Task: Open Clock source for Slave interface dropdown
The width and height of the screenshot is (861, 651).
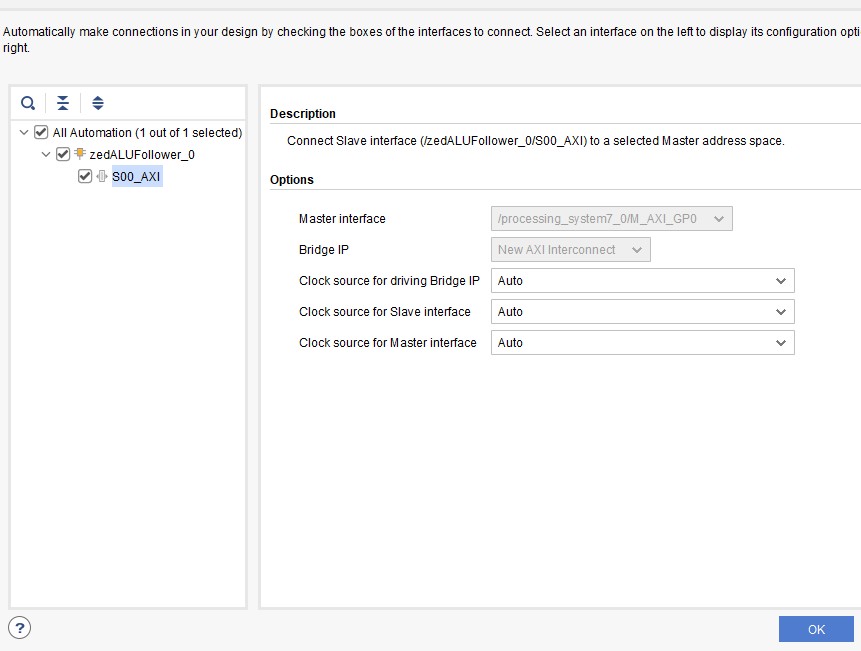Action: coord(642,312)
